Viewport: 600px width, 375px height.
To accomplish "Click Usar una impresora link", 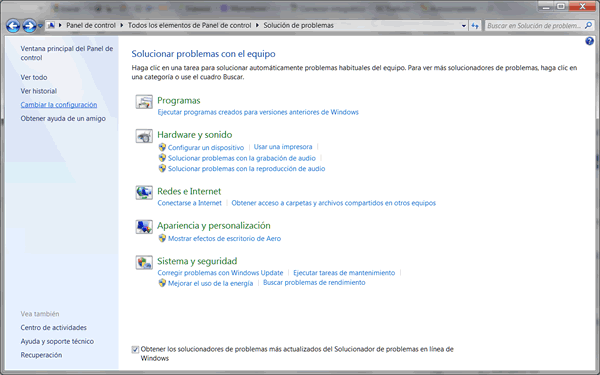I will click(283, 147).
